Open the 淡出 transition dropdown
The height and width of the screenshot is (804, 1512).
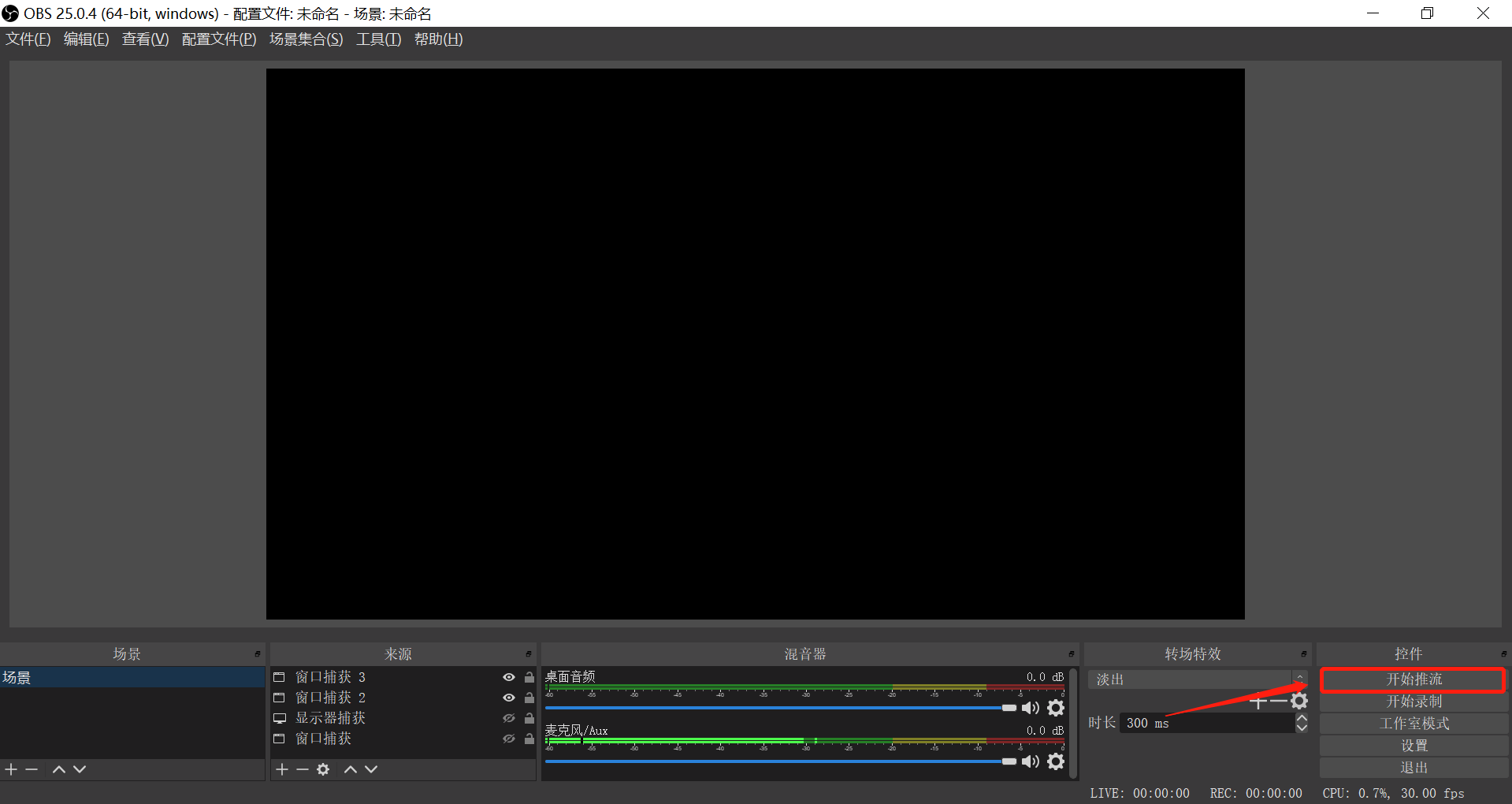pos(1198,679)
